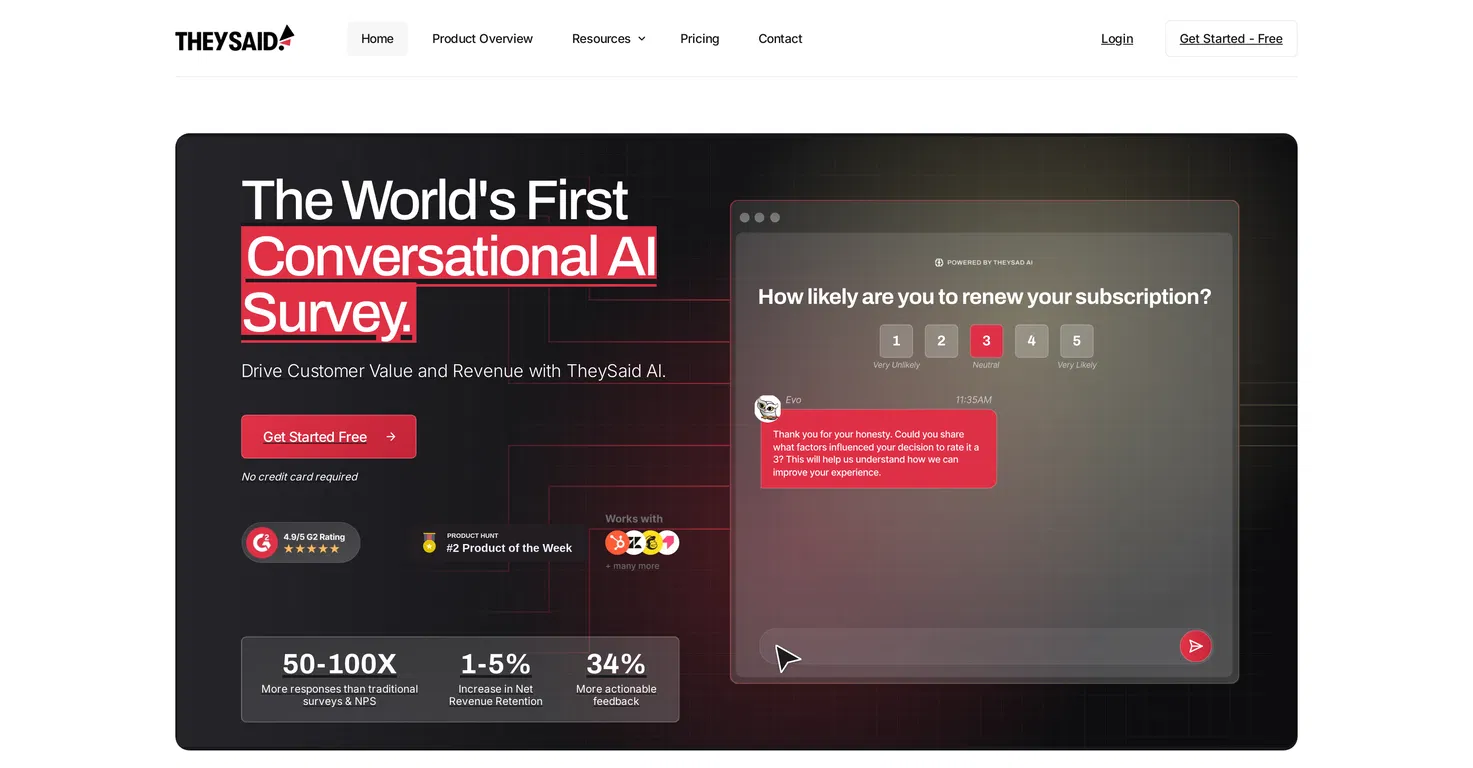The width and height of the screenshot is (1473, 768).
Task: Click the '+ many more' text
Action: point(632,566)
